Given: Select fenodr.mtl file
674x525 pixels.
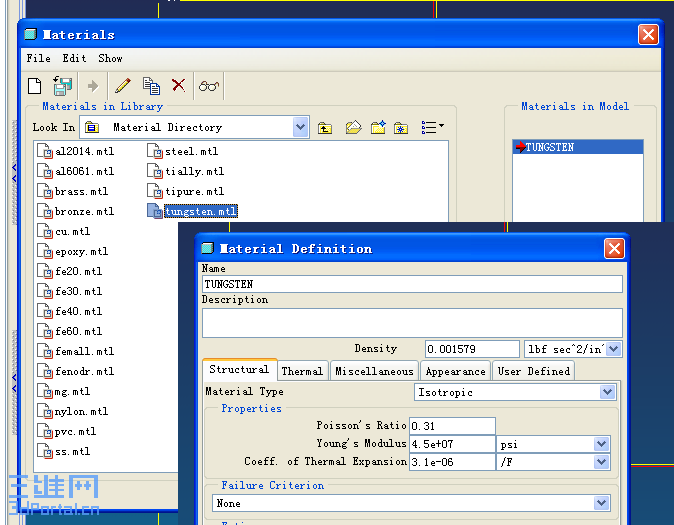Looking at the screenshot, I should coord(76,371).
